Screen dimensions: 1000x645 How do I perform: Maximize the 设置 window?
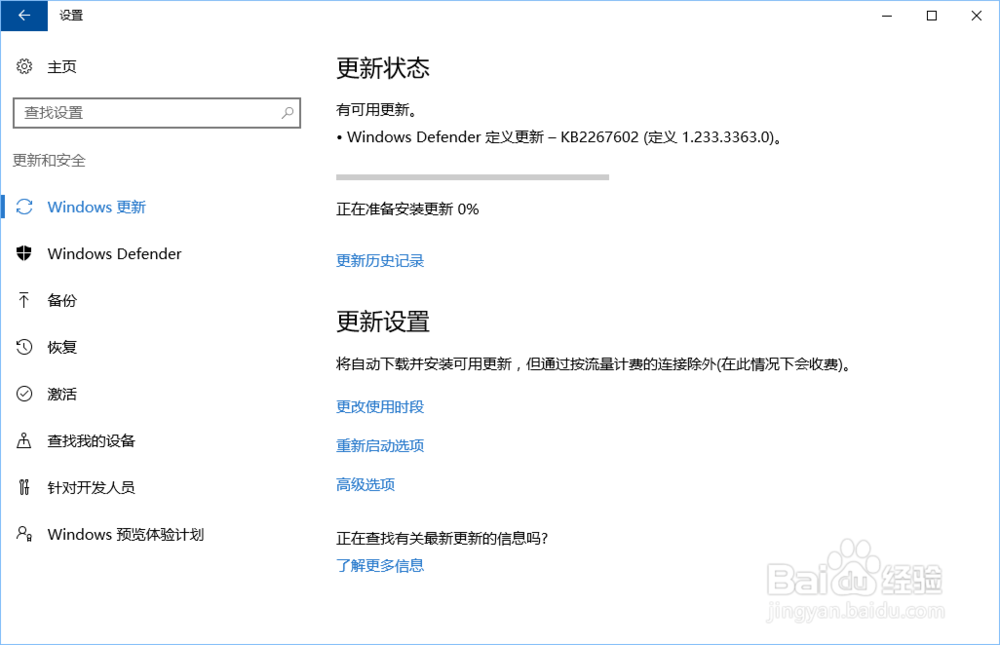pyautogui.click(x=932, y=15)
